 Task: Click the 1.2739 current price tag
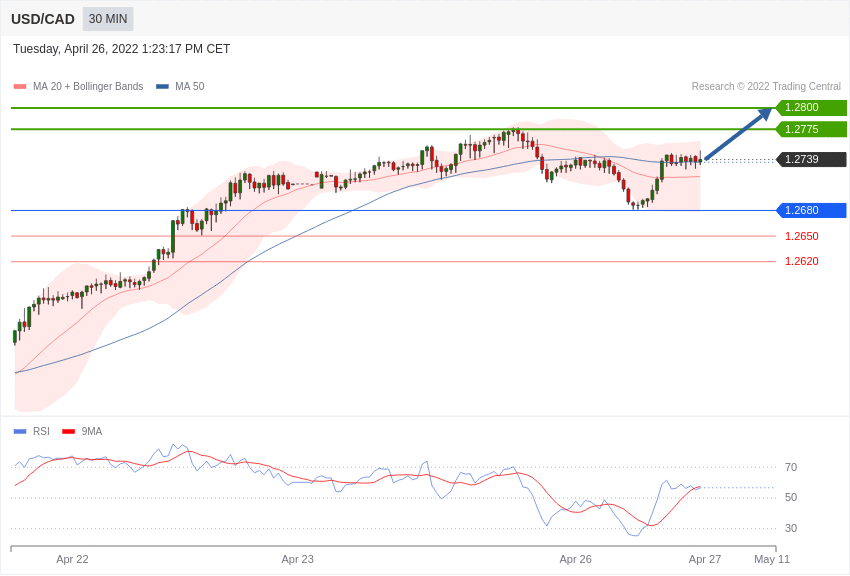pos(811,159)
